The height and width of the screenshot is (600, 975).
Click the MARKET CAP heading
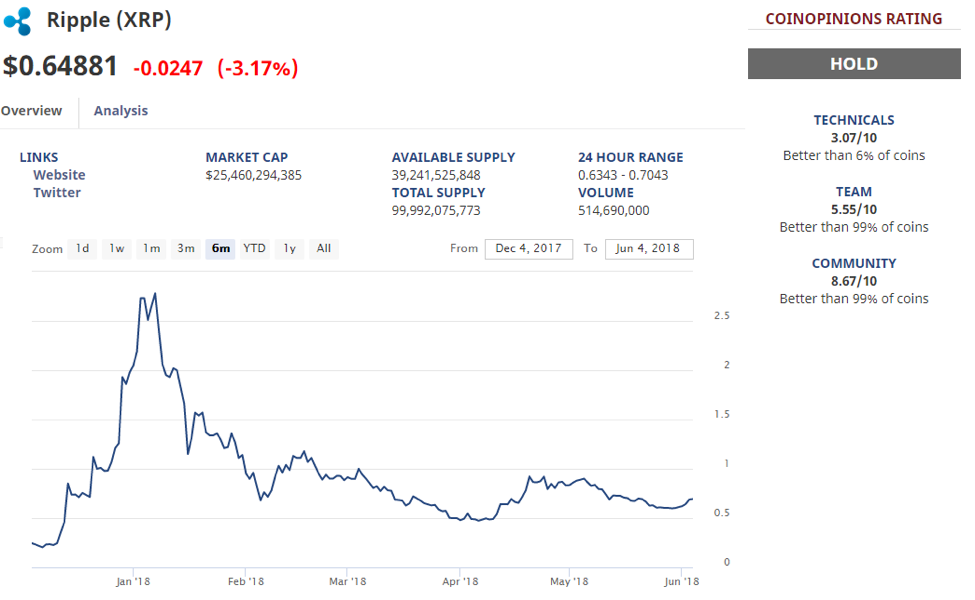click(x=247, y=157)
